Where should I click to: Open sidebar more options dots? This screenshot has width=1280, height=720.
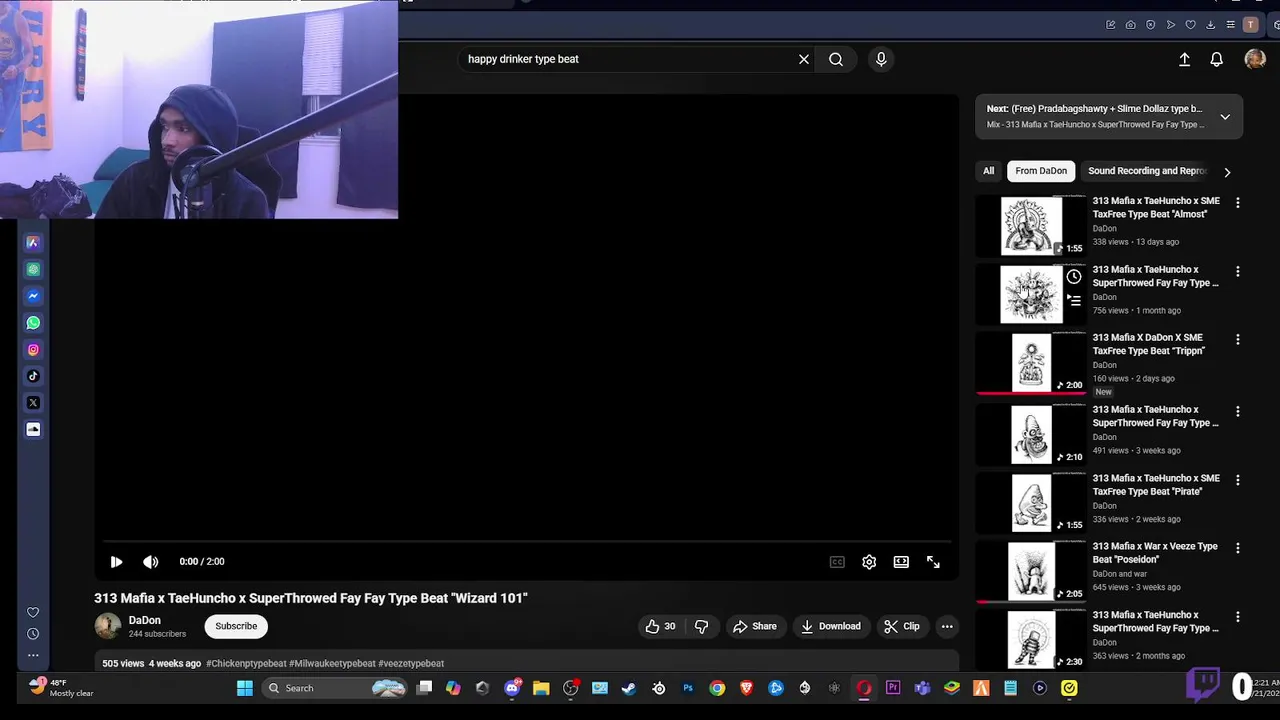[x=33, y=655]
